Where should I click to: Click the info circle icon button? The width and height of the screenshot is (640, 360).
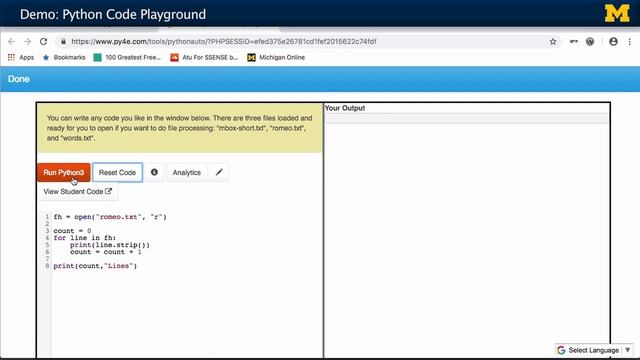point(154,173)
